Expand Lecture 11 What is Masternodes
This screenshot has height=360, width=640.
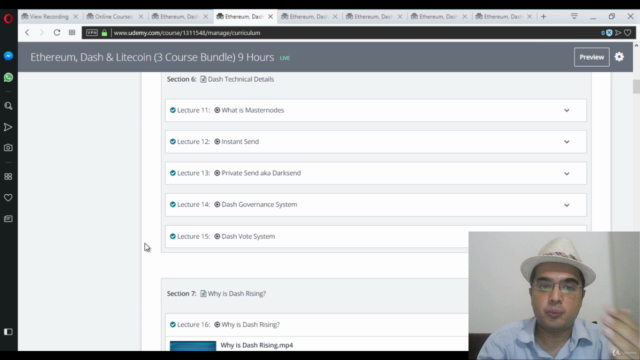567,110
